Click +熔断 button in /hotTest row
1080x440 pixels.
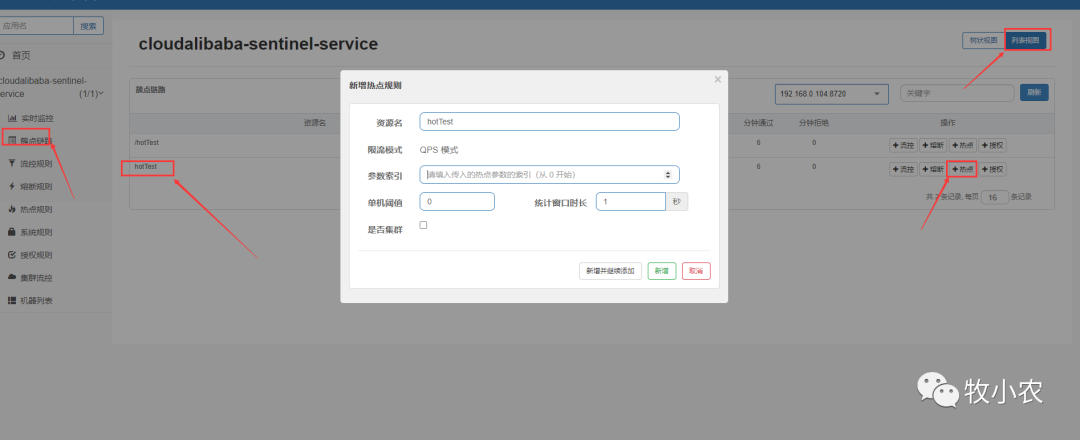(x=933, y=145)
